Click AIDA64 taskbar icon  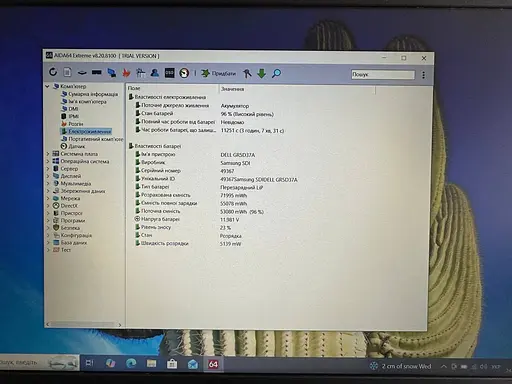click(213, 364)
